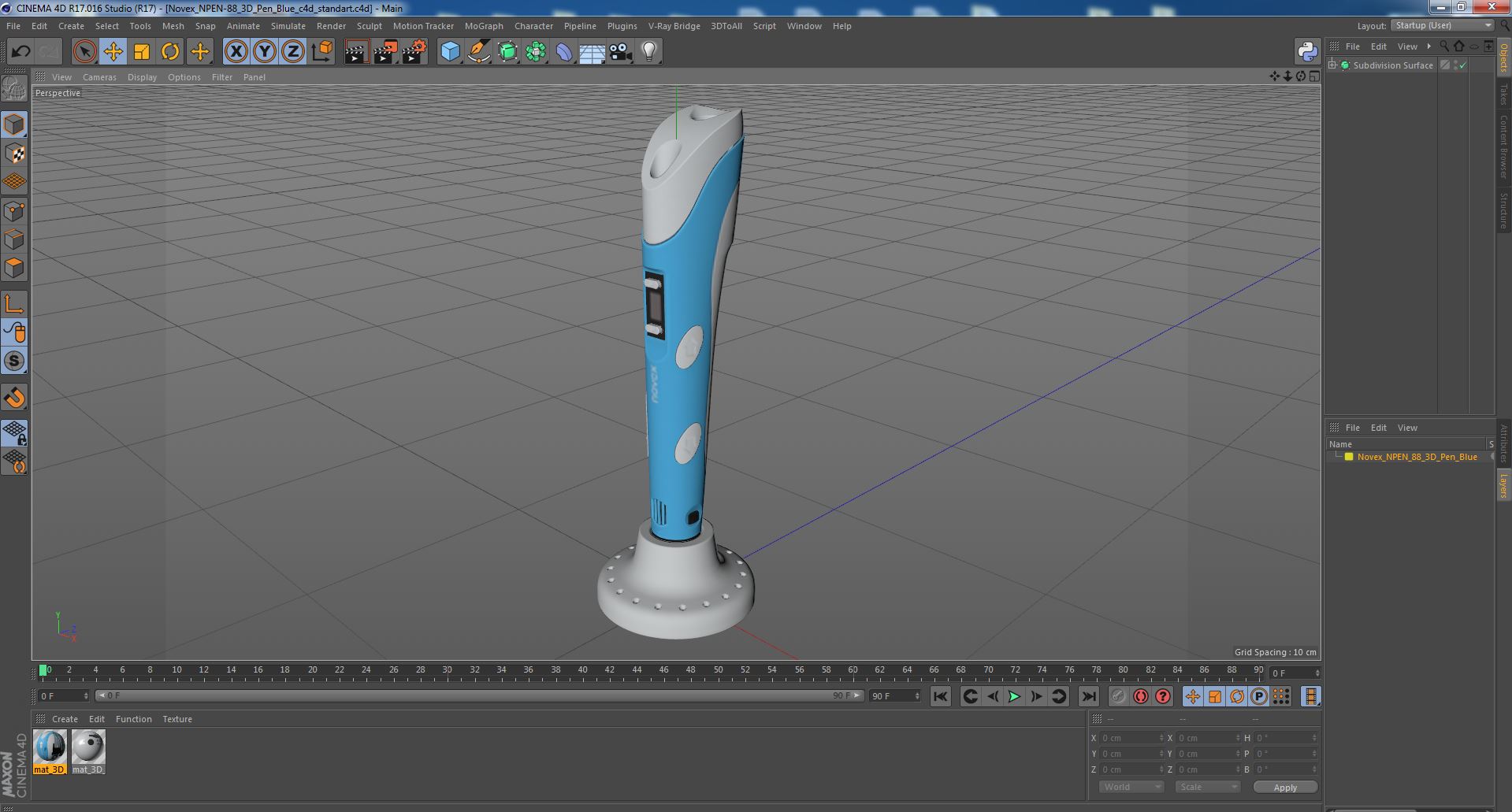
Task: Open Edit Render Settings icon
Action: [x=414, y=52]
